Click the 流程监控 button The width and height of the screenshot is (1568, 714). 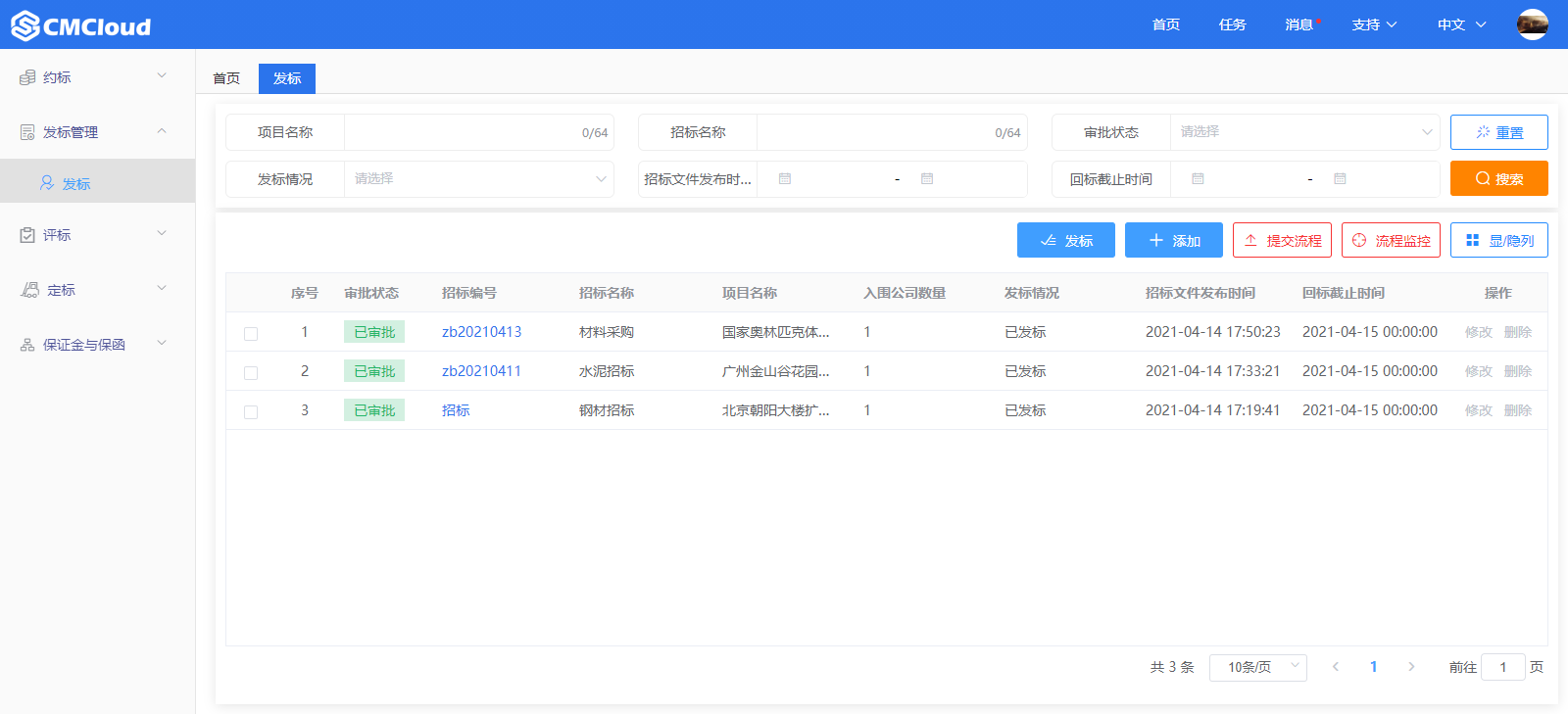pos(1391,240)
